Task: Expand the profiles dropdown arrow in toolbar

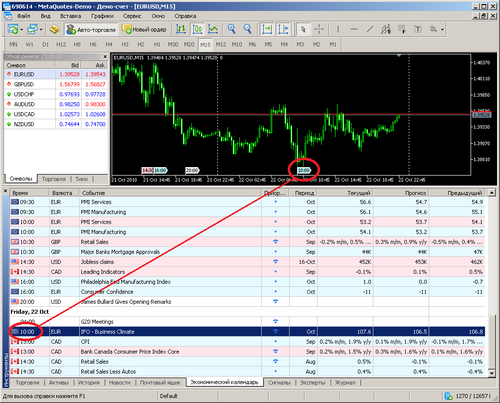Action: [x=41, y=30]
